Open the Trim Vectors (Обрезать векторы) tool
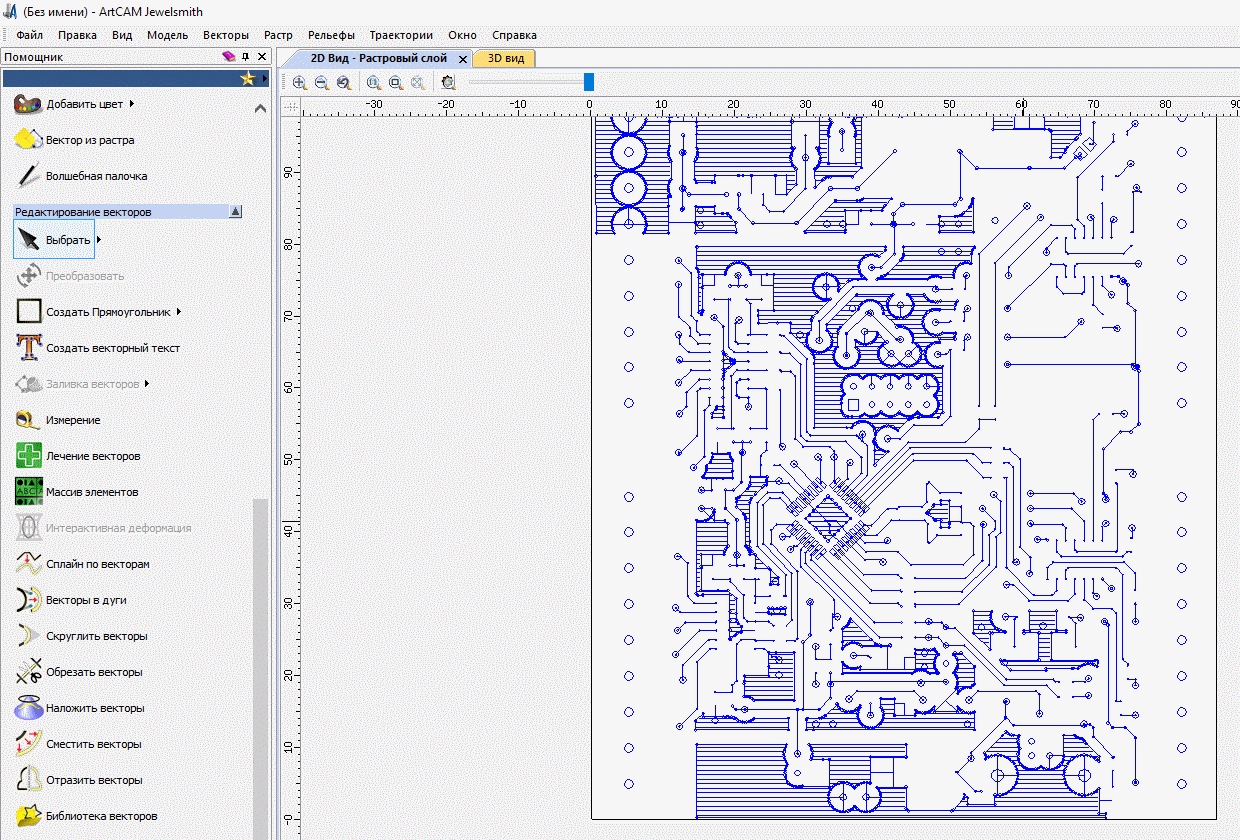 pos(28,672)
